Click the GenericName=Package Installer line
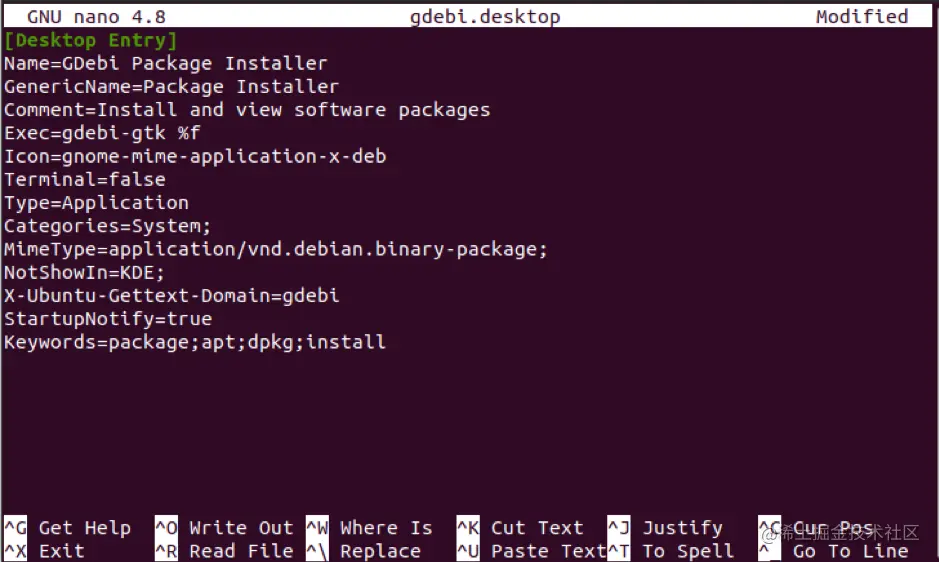 point(171,86)
